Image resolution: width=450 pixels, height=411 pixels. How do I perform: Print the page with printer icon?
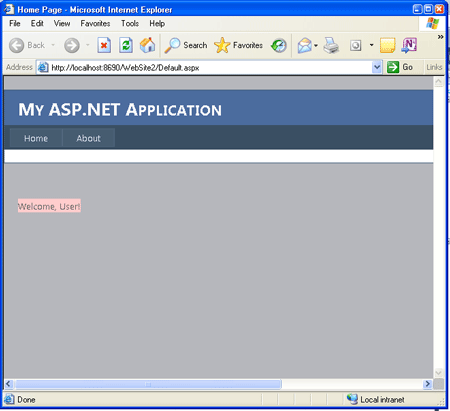(331, 45)
